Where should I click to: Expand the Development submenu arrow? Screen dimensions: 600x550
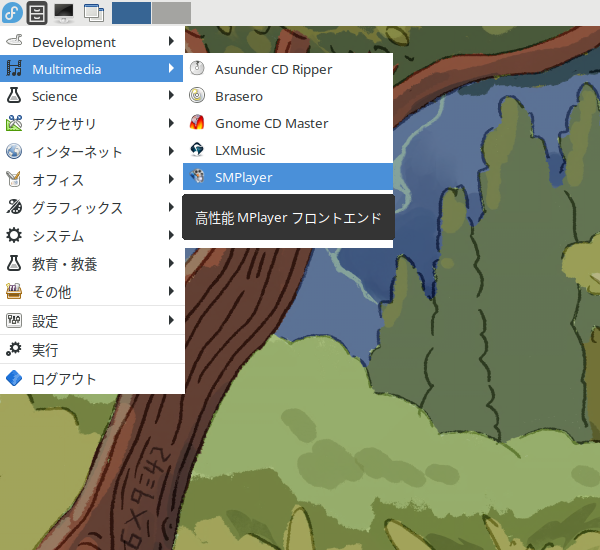[x=171, y=41]
